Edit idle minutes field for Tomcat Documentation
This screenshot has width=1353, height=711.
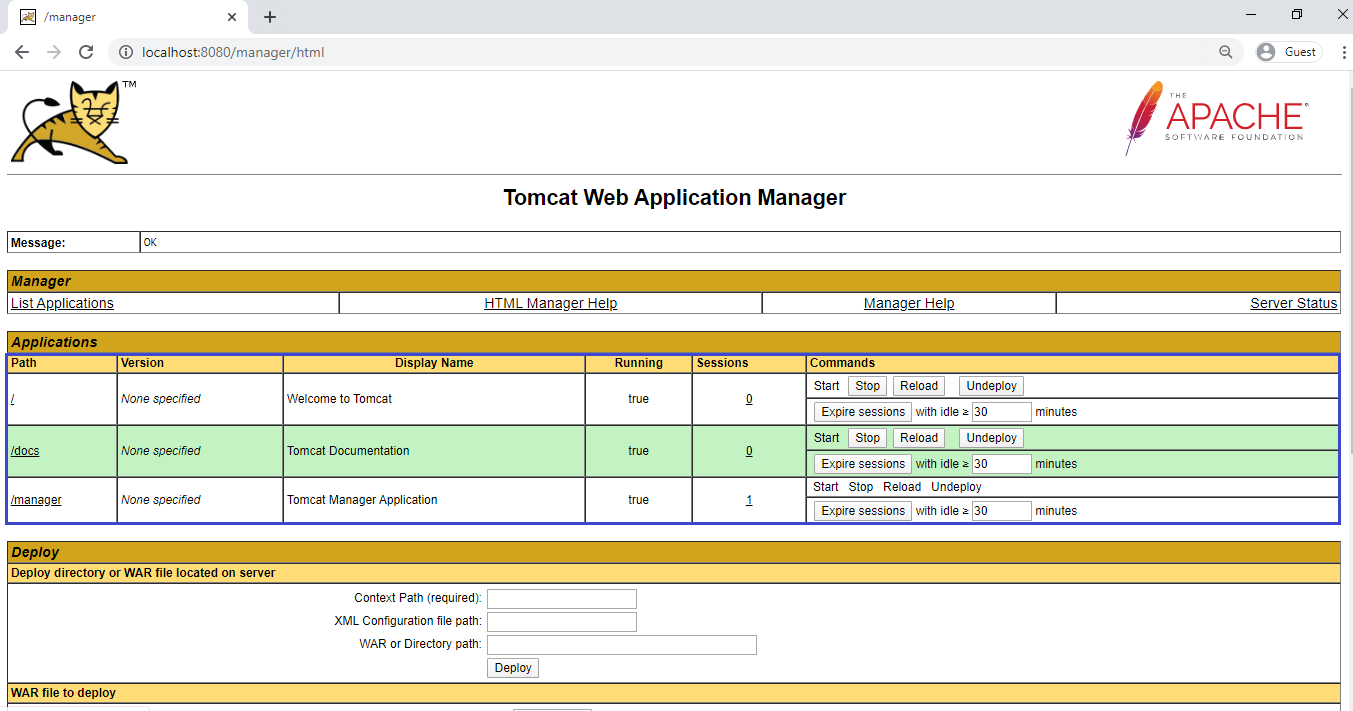pyautogui.click(x=1001, y=464)
